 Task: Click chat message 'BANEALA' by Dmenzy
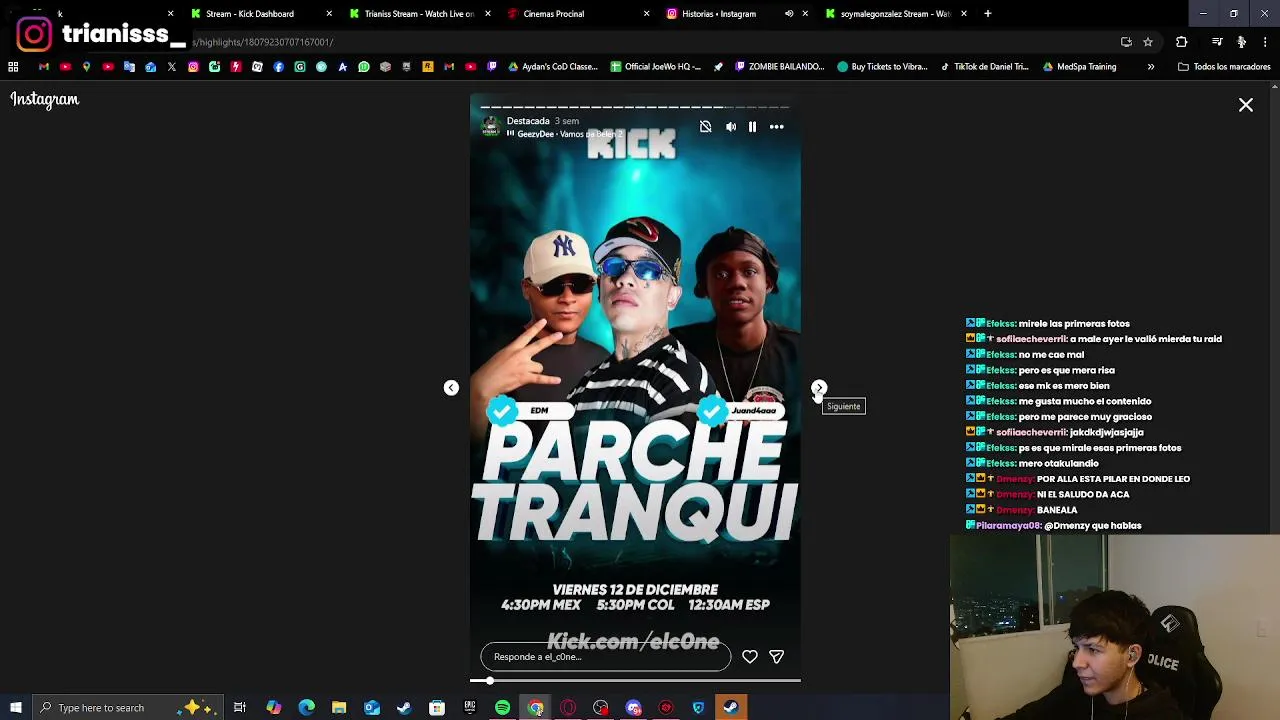[1057, 510]
